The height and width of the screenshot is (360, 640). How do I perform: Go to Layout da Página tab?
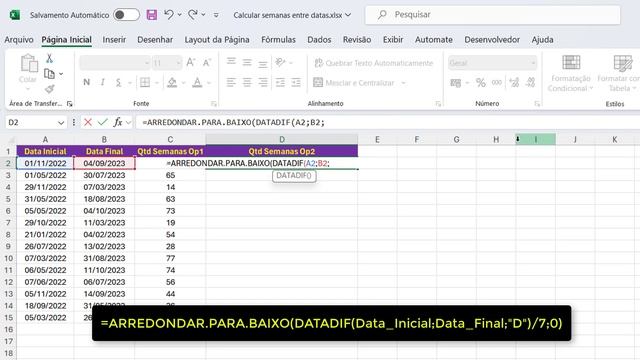(x=217, y=40)
